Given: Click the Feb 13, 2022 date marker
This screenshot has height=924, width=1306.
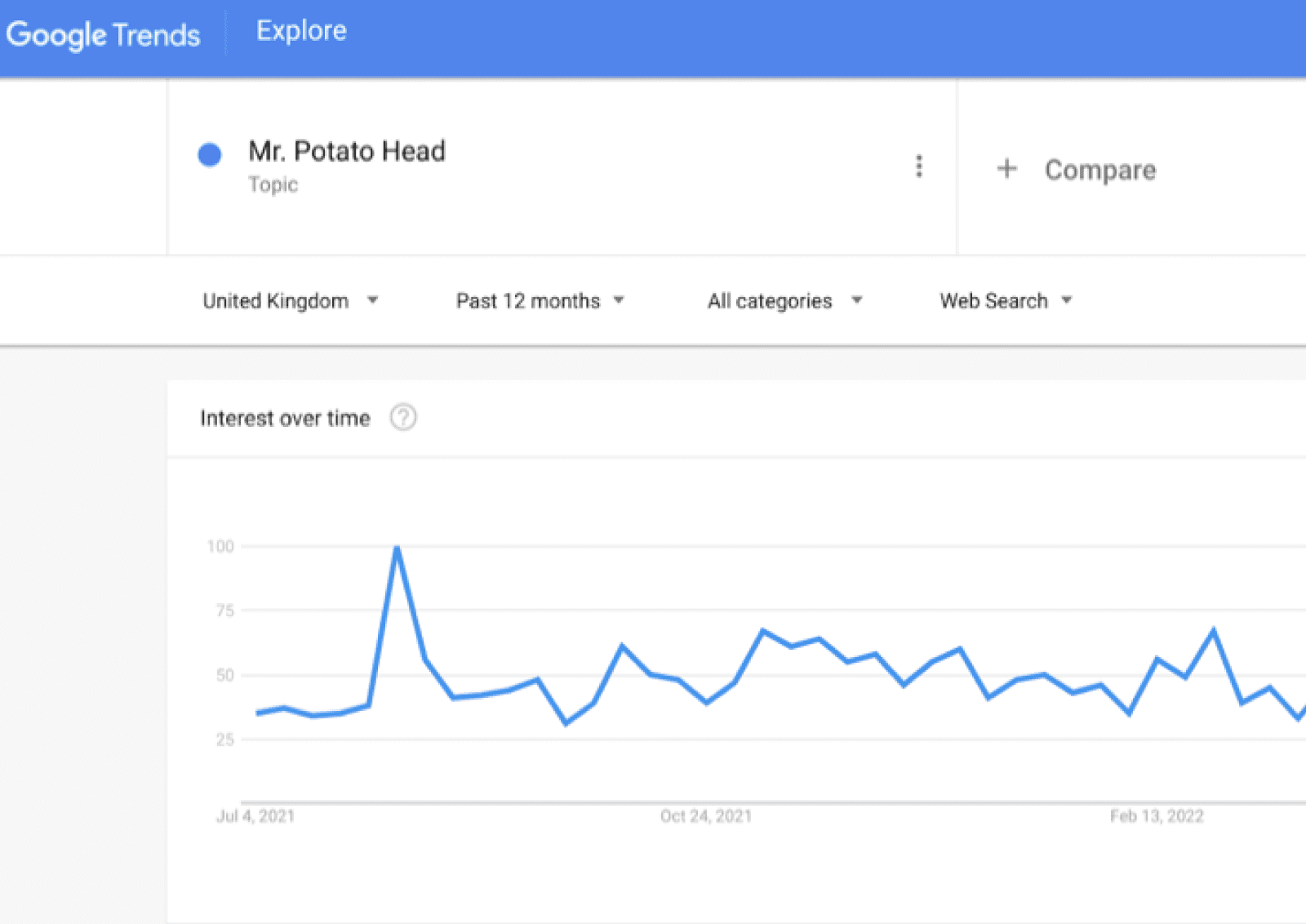Looking at the screenshot, I should coord(1157,815).
